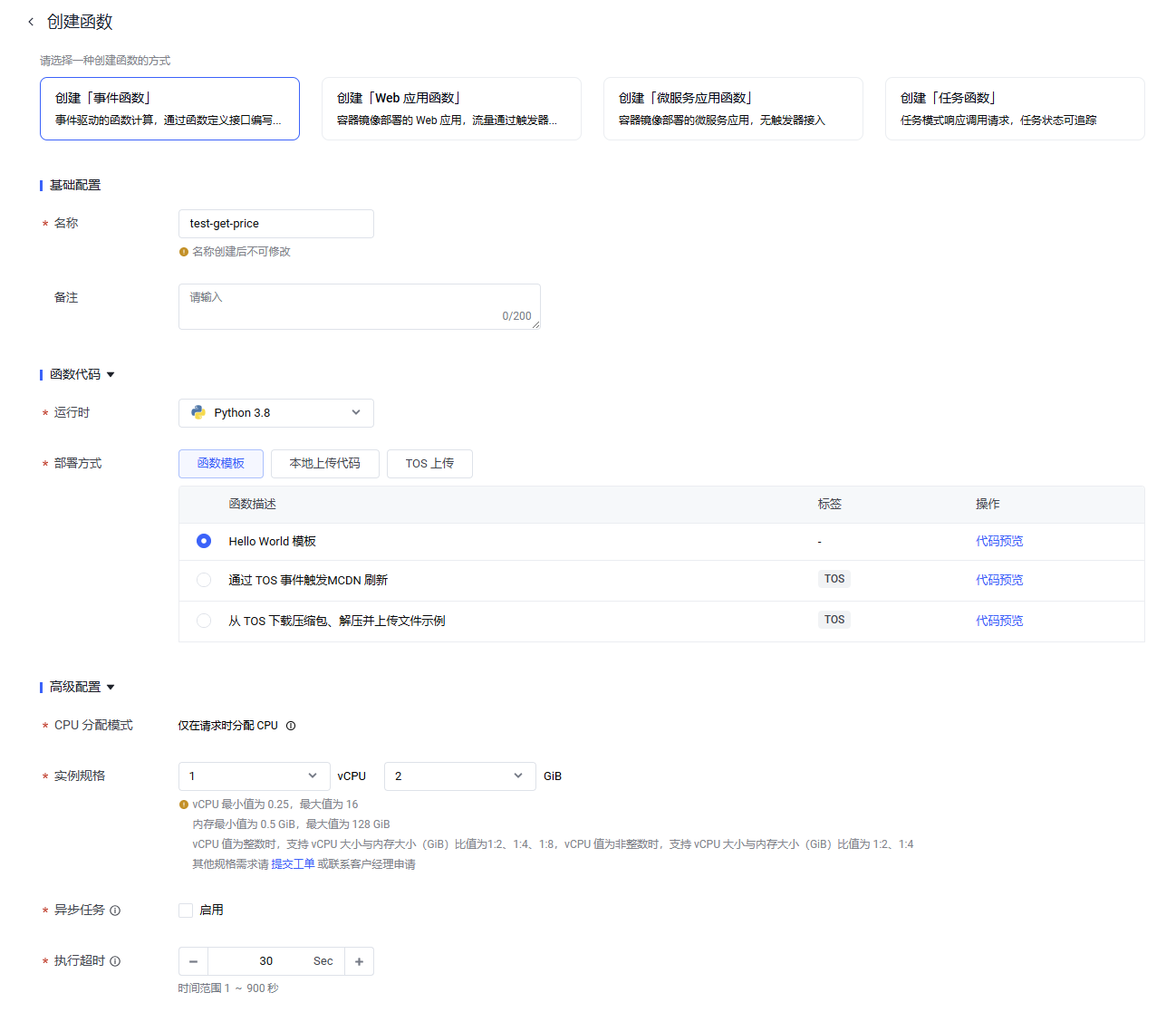Open the memory GiB dropdown

click(459, 776)
